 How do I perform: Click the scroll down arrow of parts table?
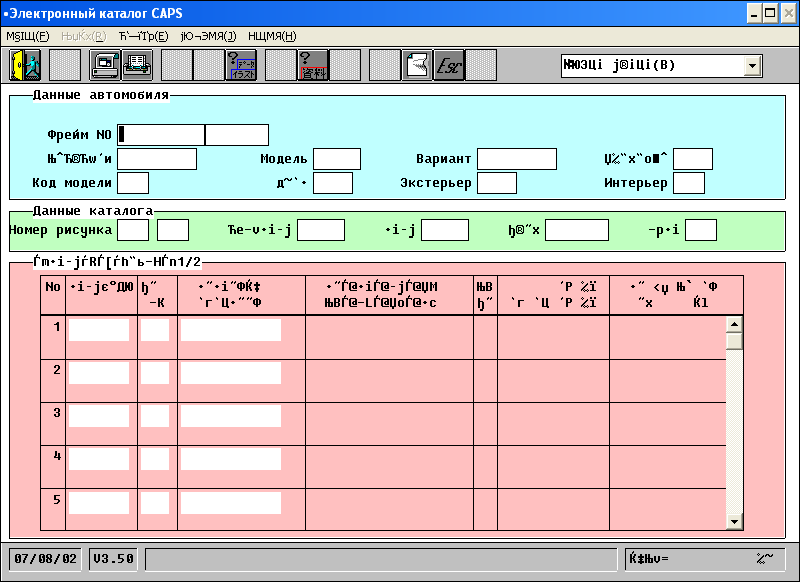734,521
